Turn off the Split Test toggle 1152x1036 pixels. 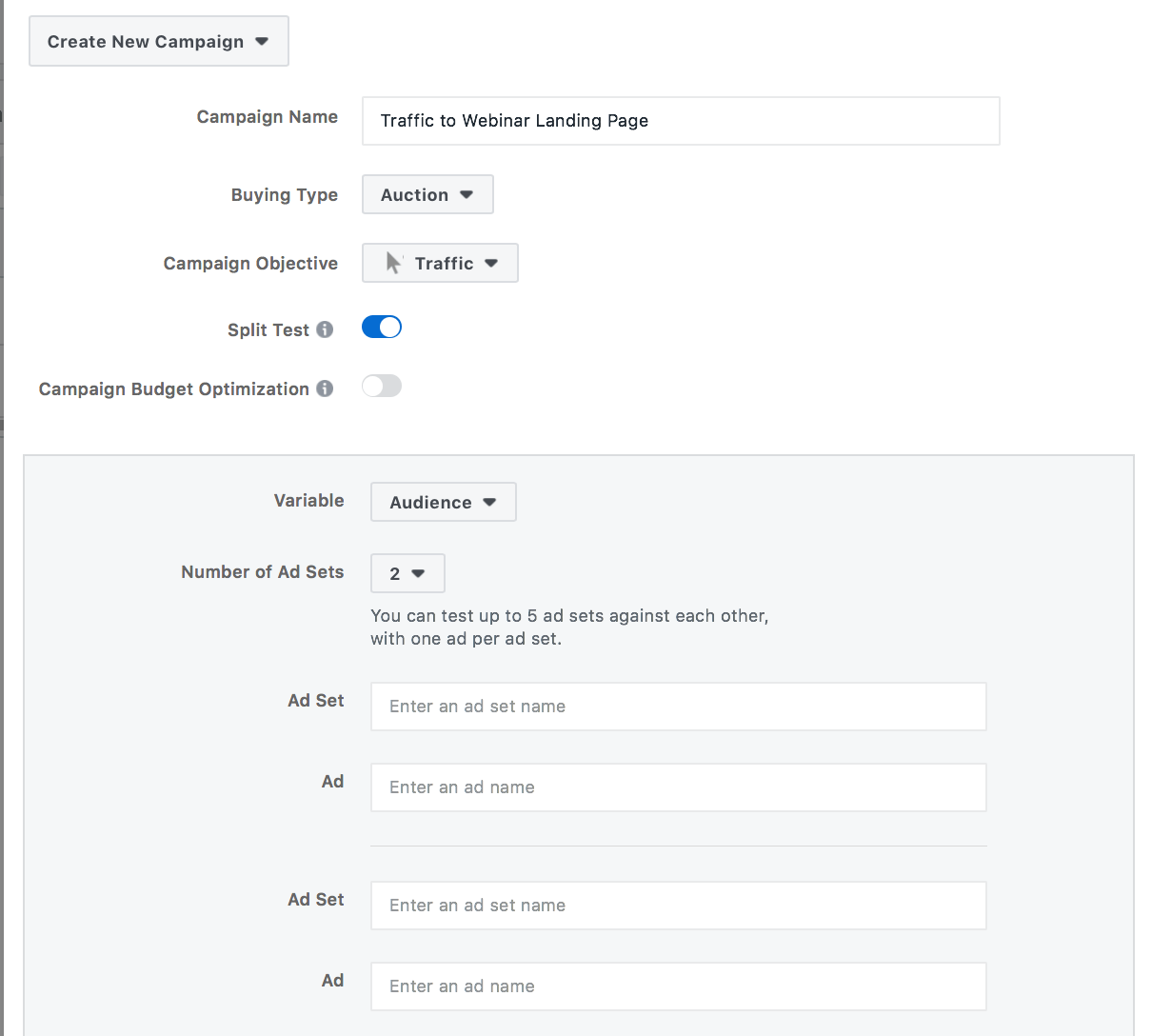(x=382, y=328)
